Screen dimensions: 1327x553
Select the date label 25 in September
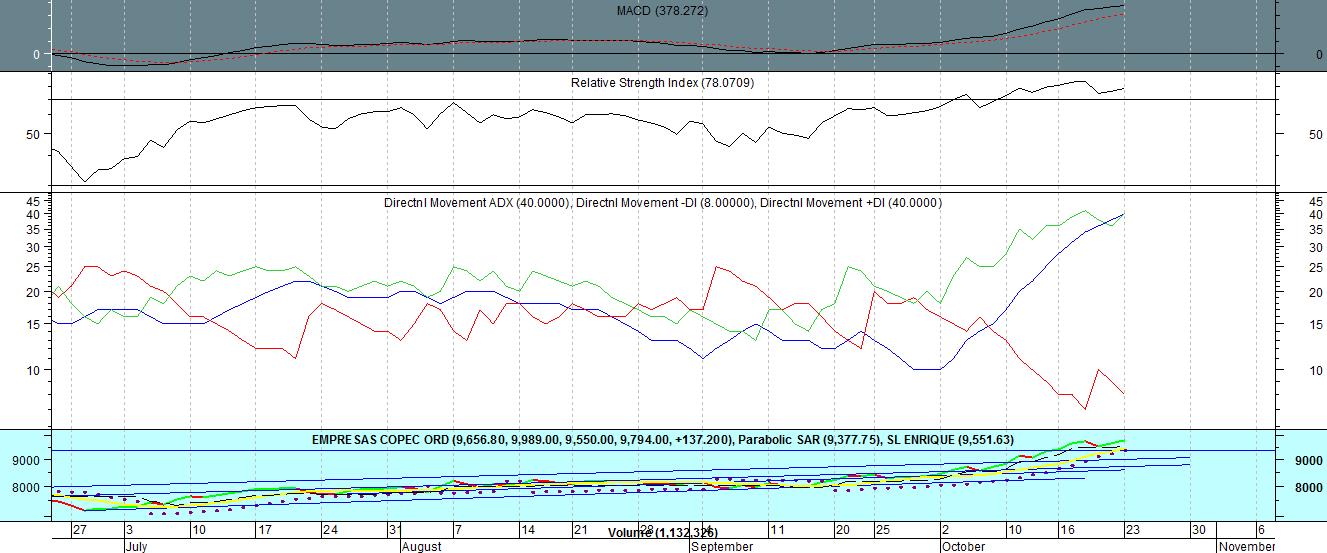click(882, 530)
